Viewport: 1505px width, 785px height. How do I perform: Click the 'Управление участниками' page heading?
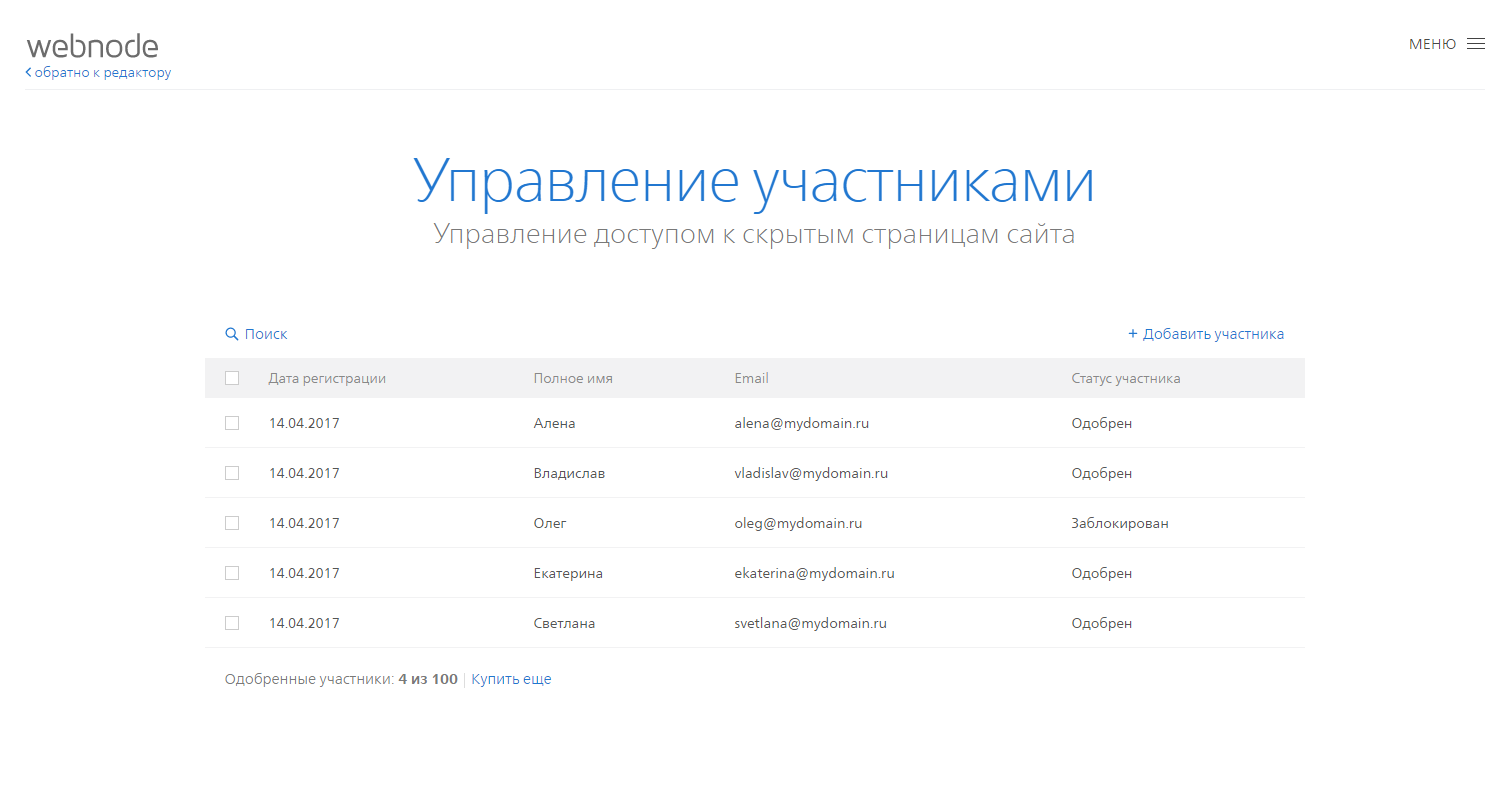click(754, 182)
